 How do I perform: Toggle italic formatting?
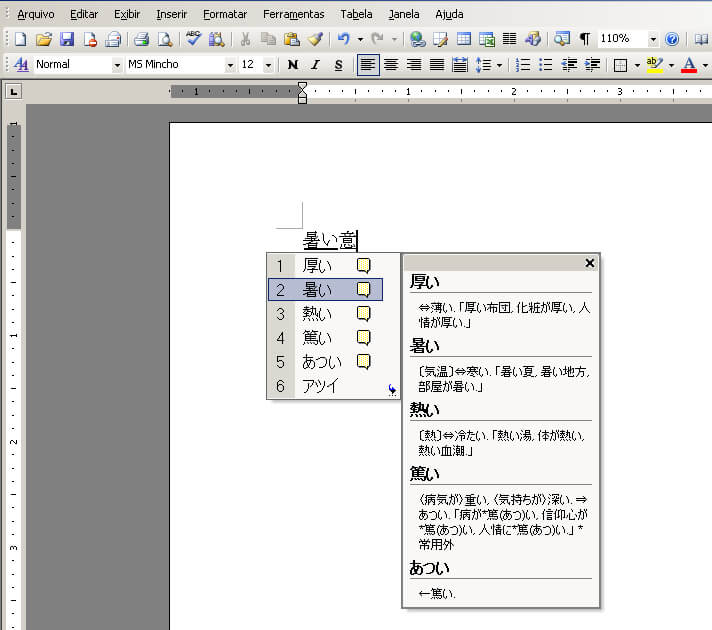[x=316, y=64]
